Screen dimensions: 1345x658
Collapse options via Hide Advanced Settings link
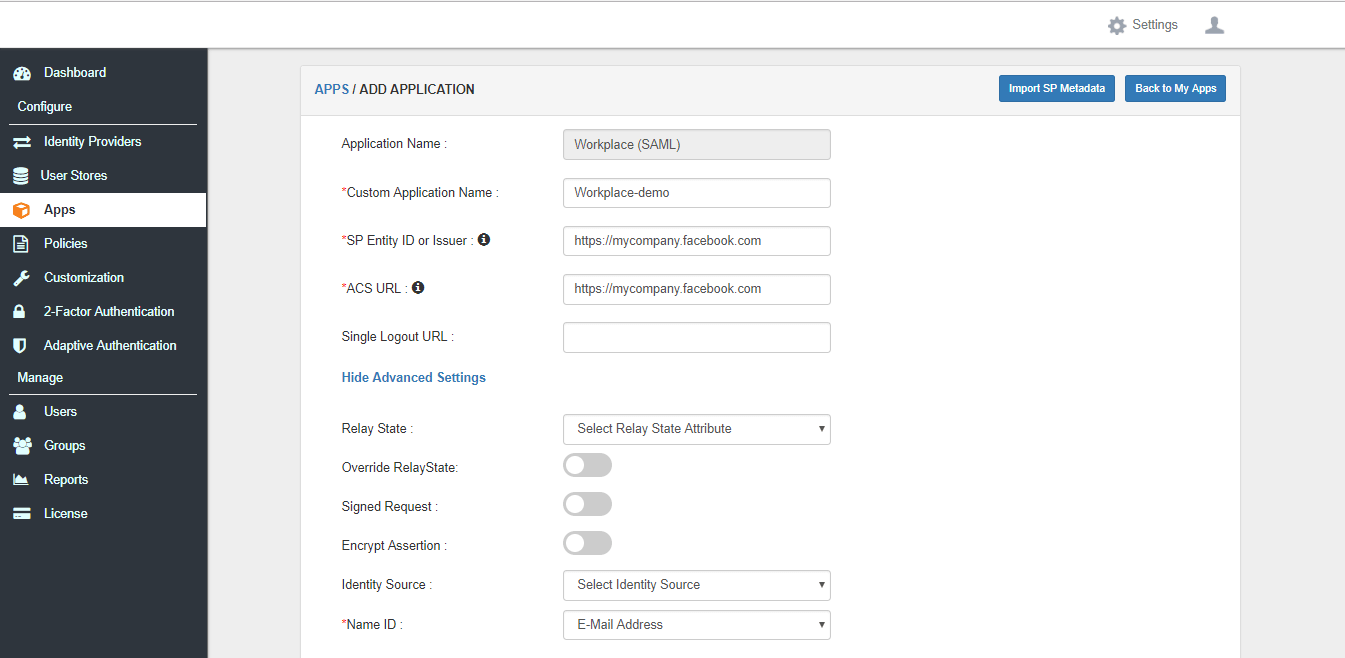coord(413,378)
